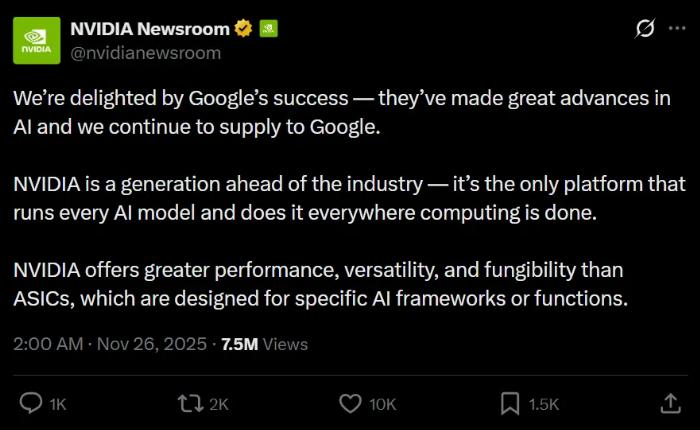The width and height of the screenshot is (700, 430).
Task: Open the three-dot more options menu
Action: click(676, 30)
